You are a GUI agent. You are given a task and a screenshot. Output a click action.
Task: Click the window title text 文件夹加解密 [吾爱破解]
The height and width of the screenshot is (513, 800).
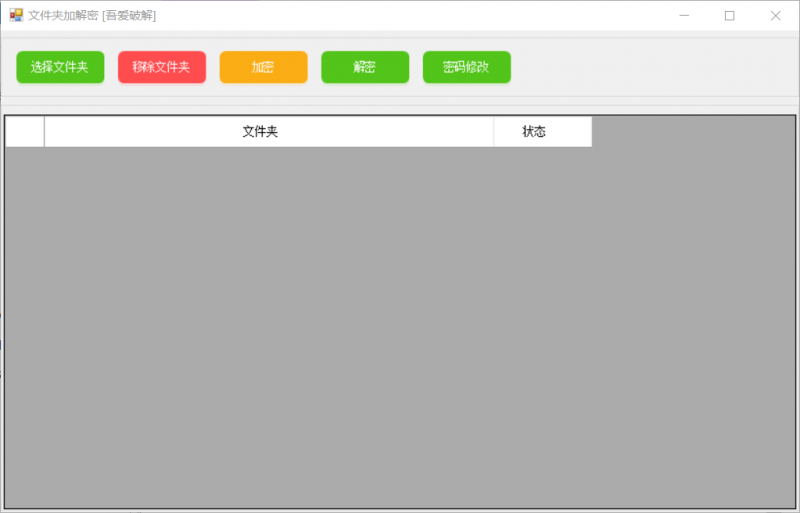pyautogui.click(x=92, y=15)
